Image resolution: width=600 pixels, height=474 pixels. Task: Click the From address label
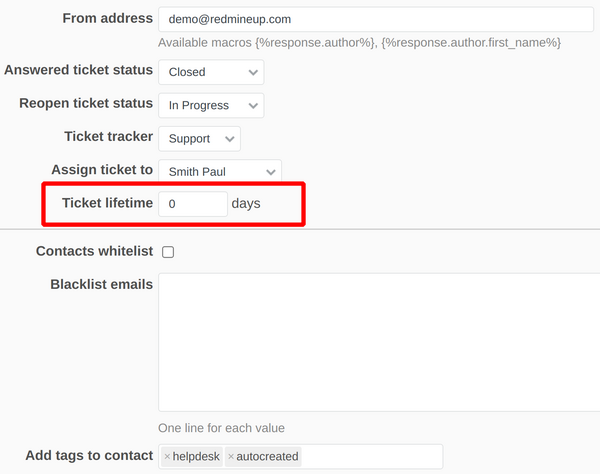(107, 19)
